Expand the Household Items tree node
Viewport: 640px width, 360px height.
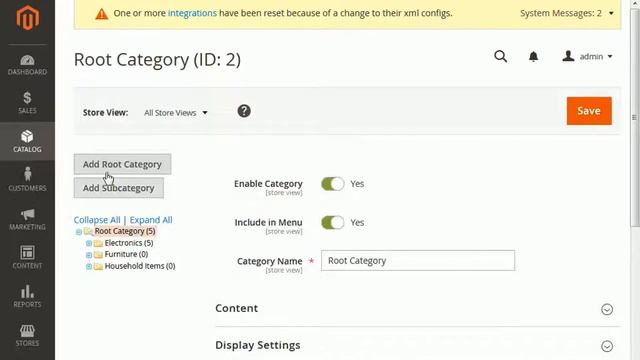[89, 267]
